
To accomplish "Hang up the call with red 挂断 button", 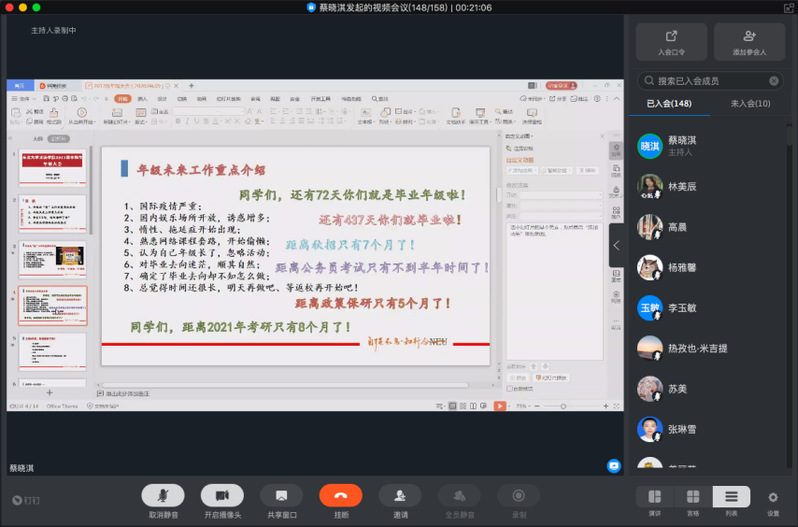I will coord(341,495).
